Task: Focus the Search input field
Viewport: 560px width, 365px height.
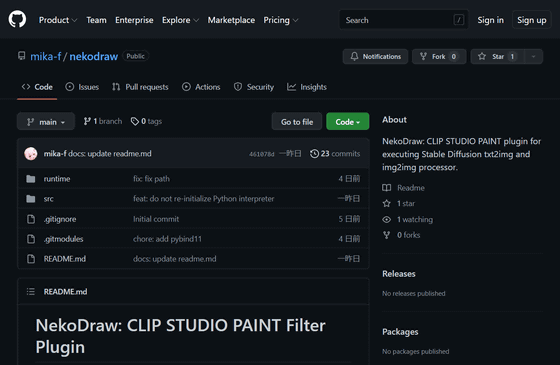Action: (x=404, y=20)
